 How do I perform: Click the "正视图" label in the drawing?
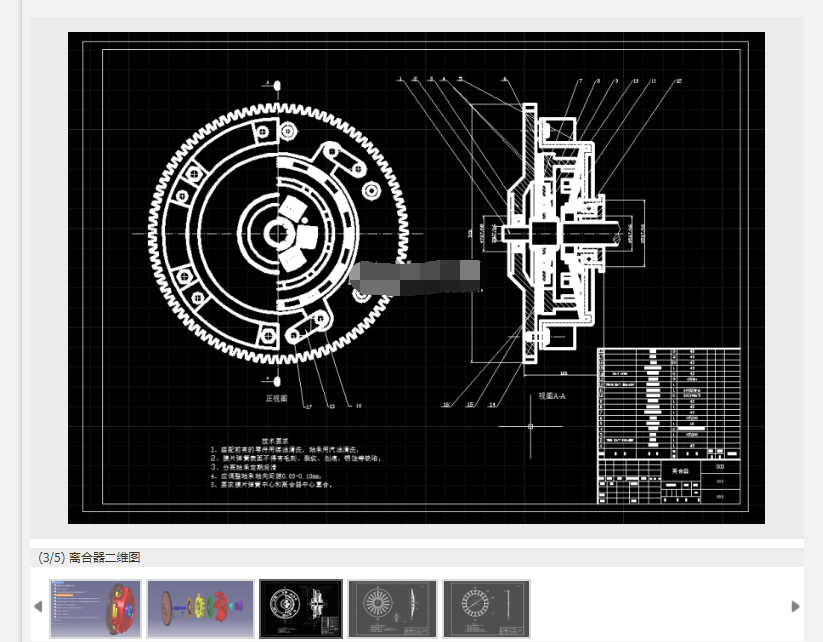(277, 398)
